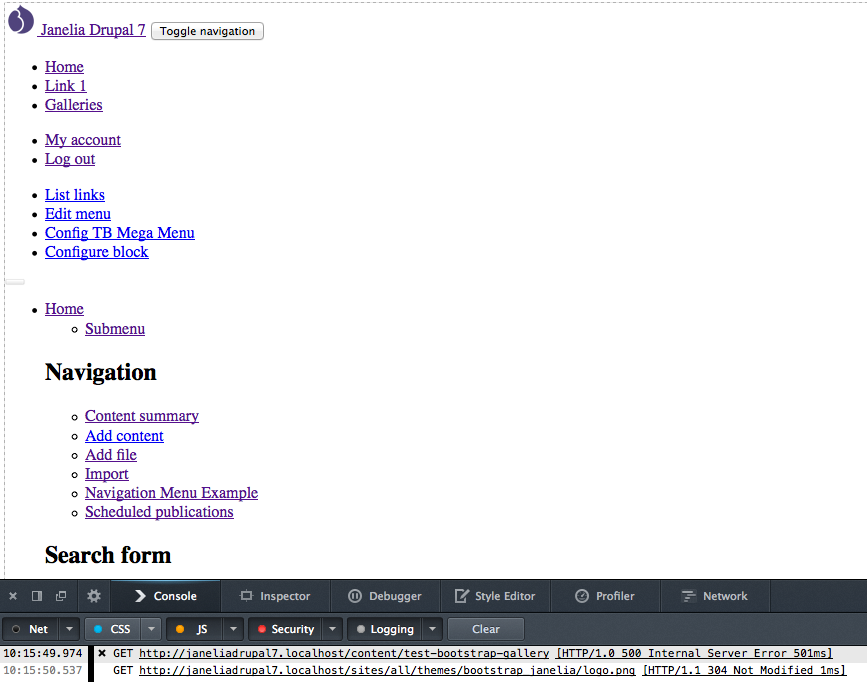Screen dimensions: 867x682
Task: Open the Network panel
Action: [715, 595]
